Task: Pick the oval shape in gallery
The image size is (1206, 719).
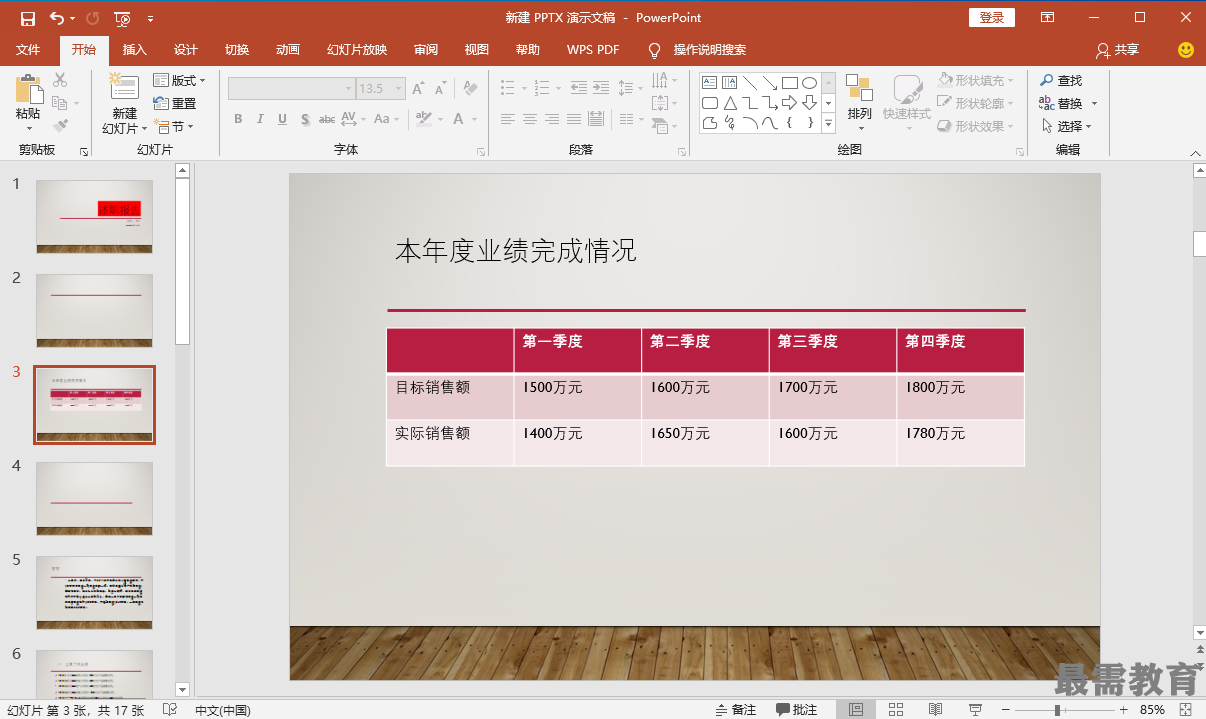Action: tap(809, 82)
